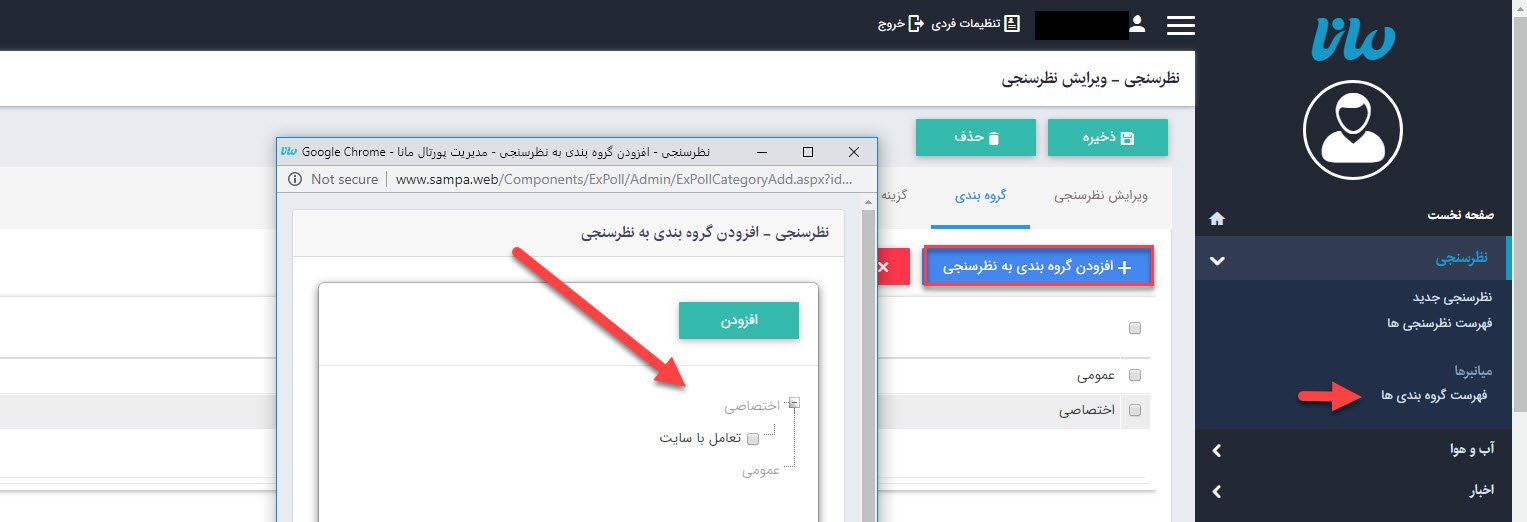The width and height of the screenshot is (1527, 522).
Task: Tick the تعامل با سایت checkbox
Action: 753,437
